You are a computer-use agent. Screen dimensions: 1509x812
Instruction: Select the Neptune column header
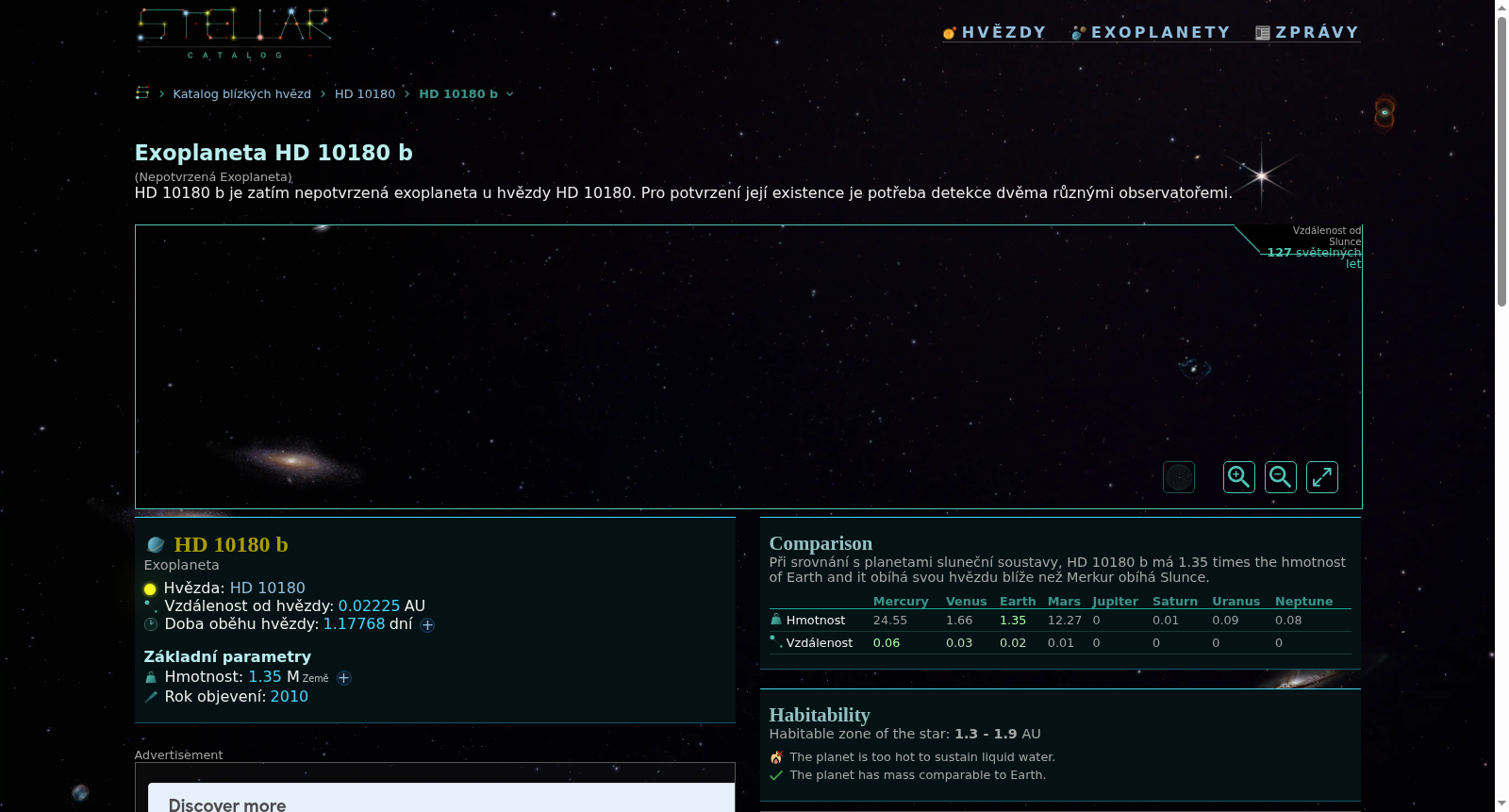click(1304, 602)
